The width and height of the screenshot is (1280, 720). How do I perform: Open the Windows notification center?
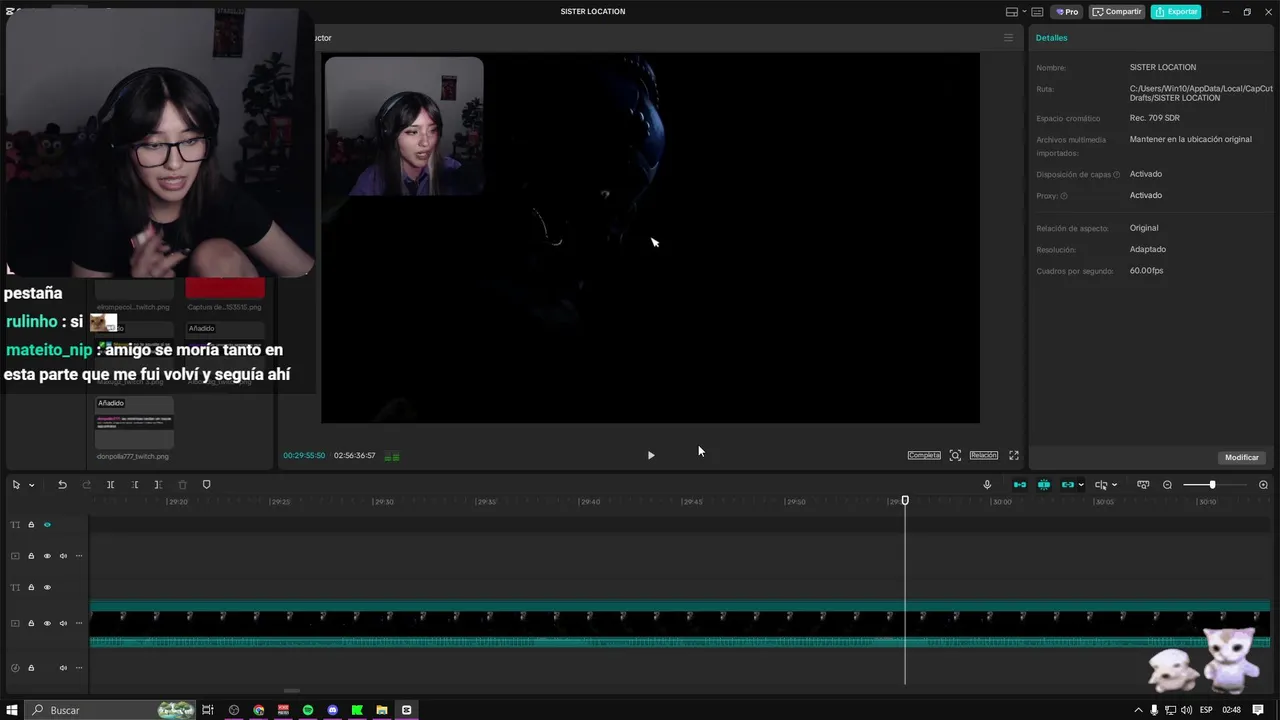[x=1258, y=710]
